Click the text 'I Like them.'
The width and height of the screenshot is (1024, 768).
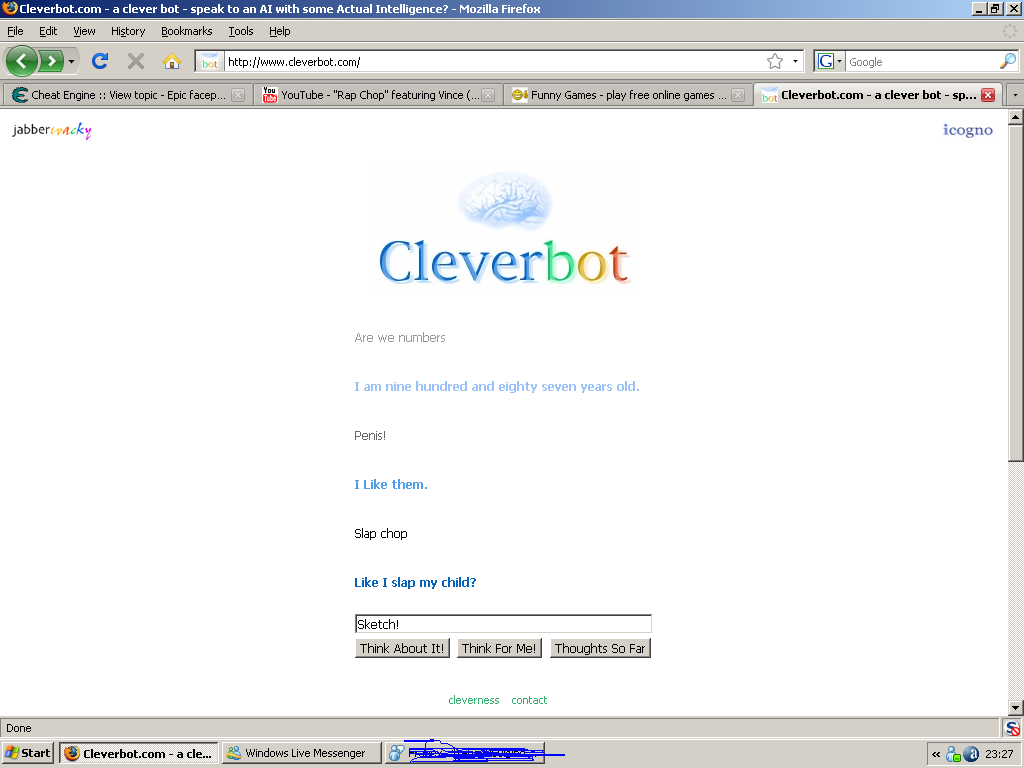point(391,485)
